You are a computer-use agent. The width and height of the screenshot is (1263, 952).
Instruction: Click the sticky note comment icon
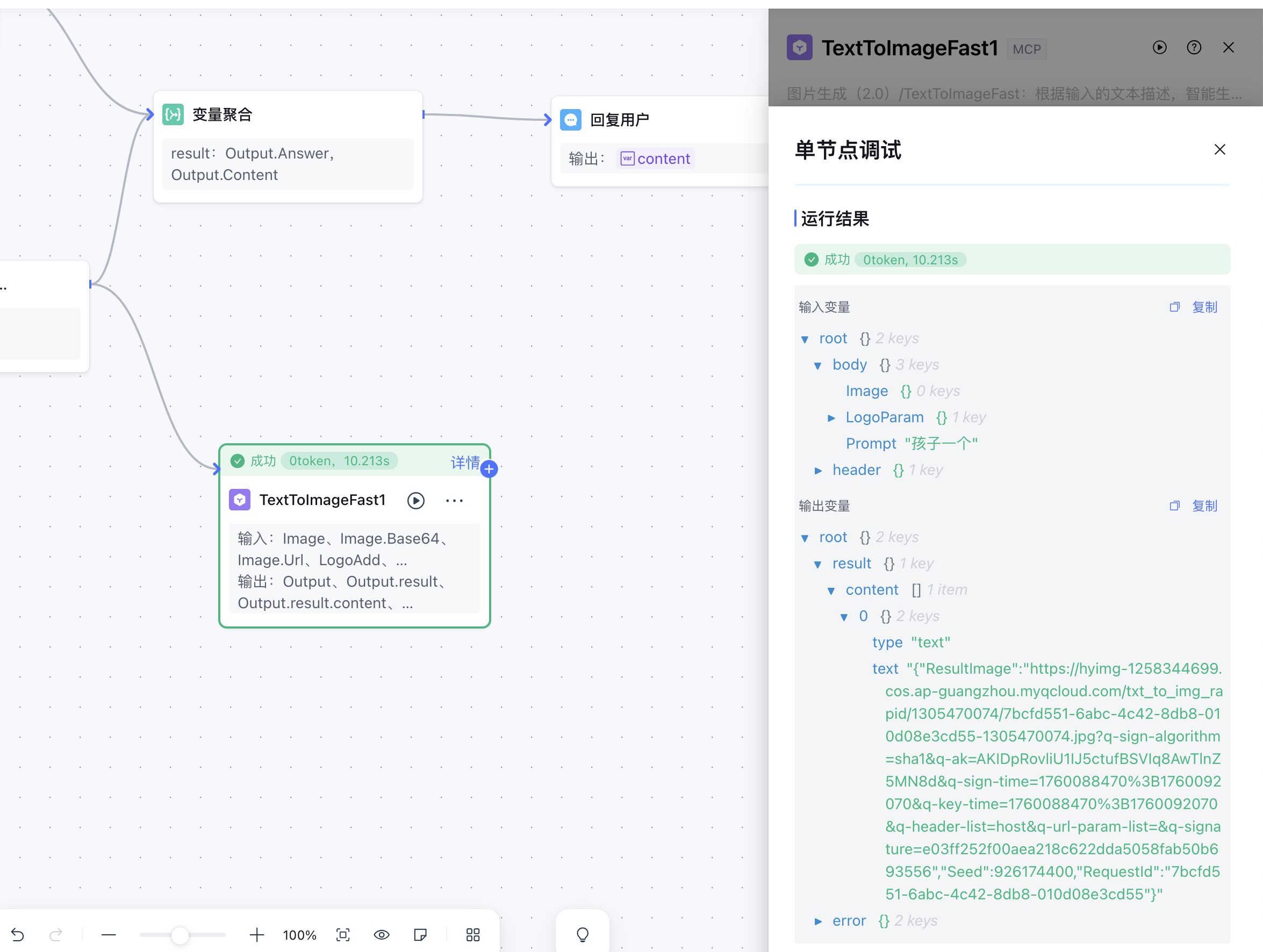point(420,934)
